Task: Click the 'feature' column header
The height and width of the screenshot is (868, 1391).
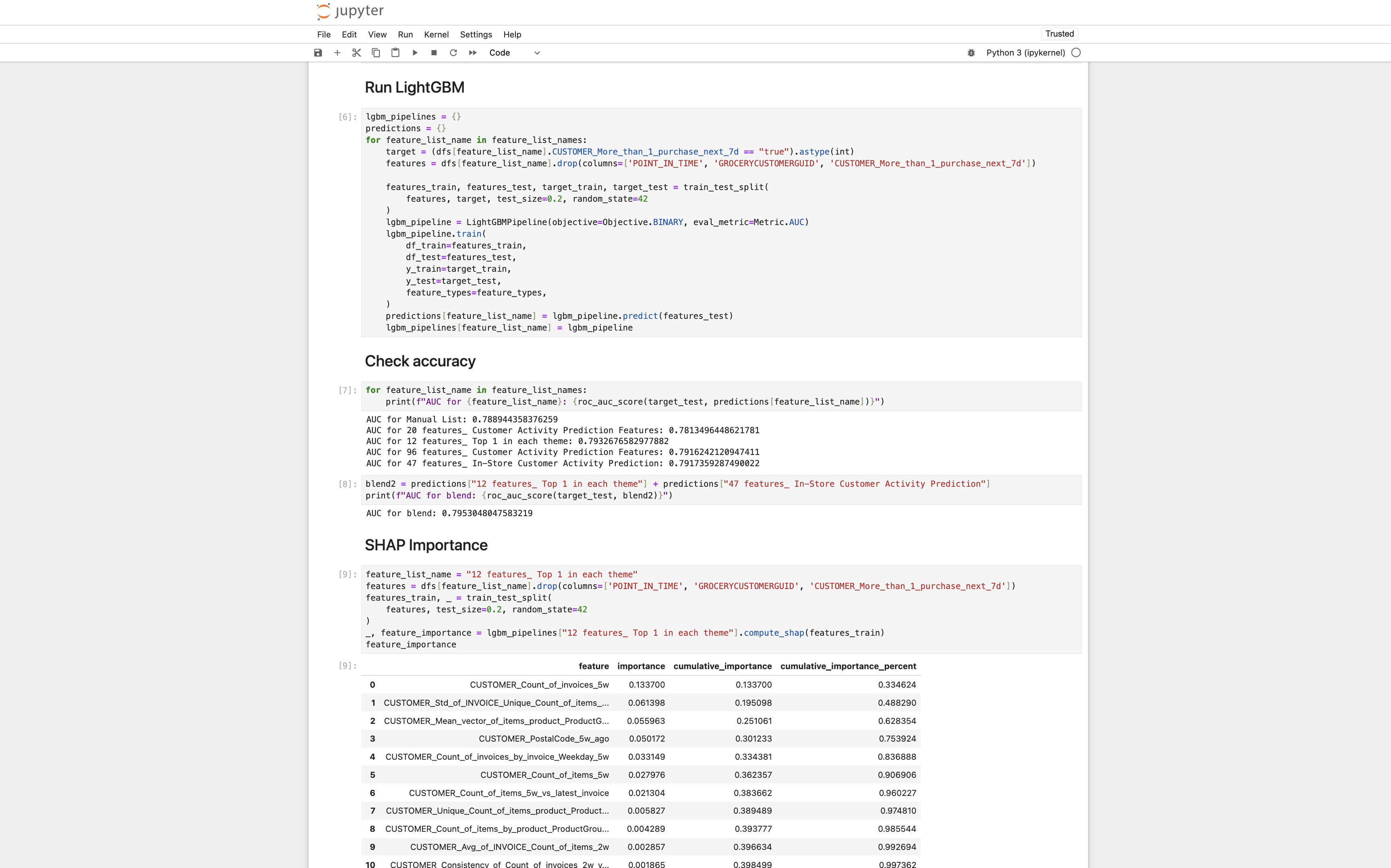Action: click(594, 666)
